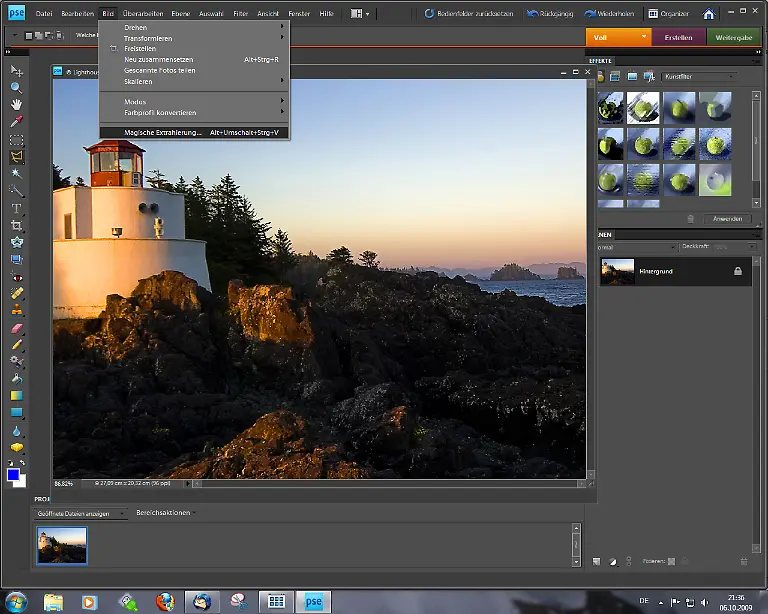Open the Kunstfilter effects dropdown

tap(702, 76)
